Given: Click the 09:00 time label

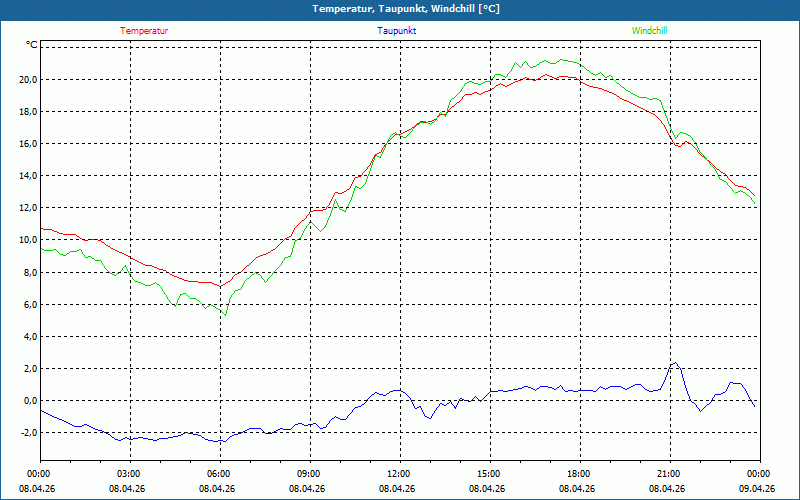Looking at the screenshot, I should click(308, 474).
